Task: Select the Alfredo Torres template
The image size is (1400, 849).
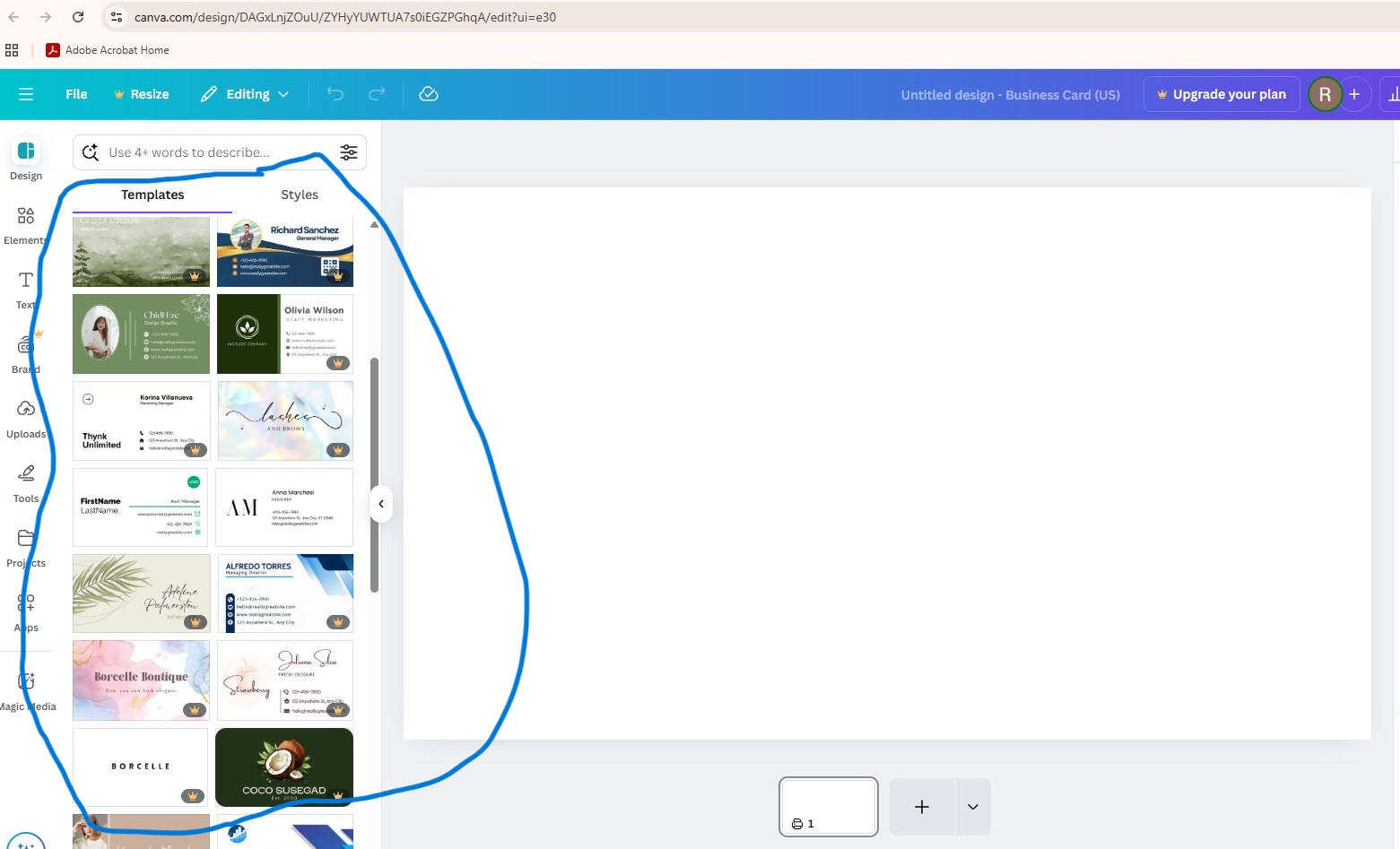Action: (285, 593)
